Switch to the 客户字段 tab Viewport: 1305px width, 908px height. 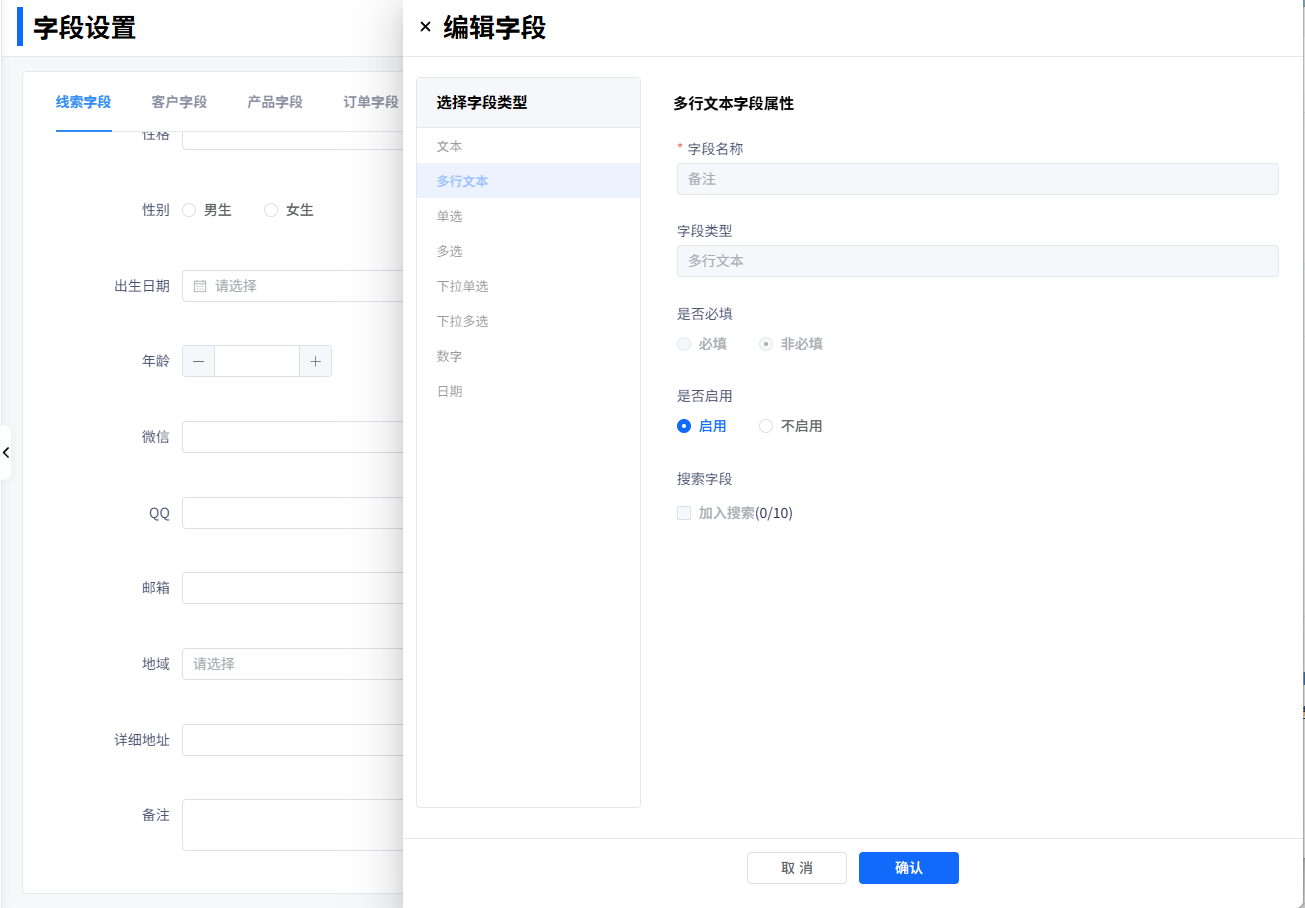179,102
